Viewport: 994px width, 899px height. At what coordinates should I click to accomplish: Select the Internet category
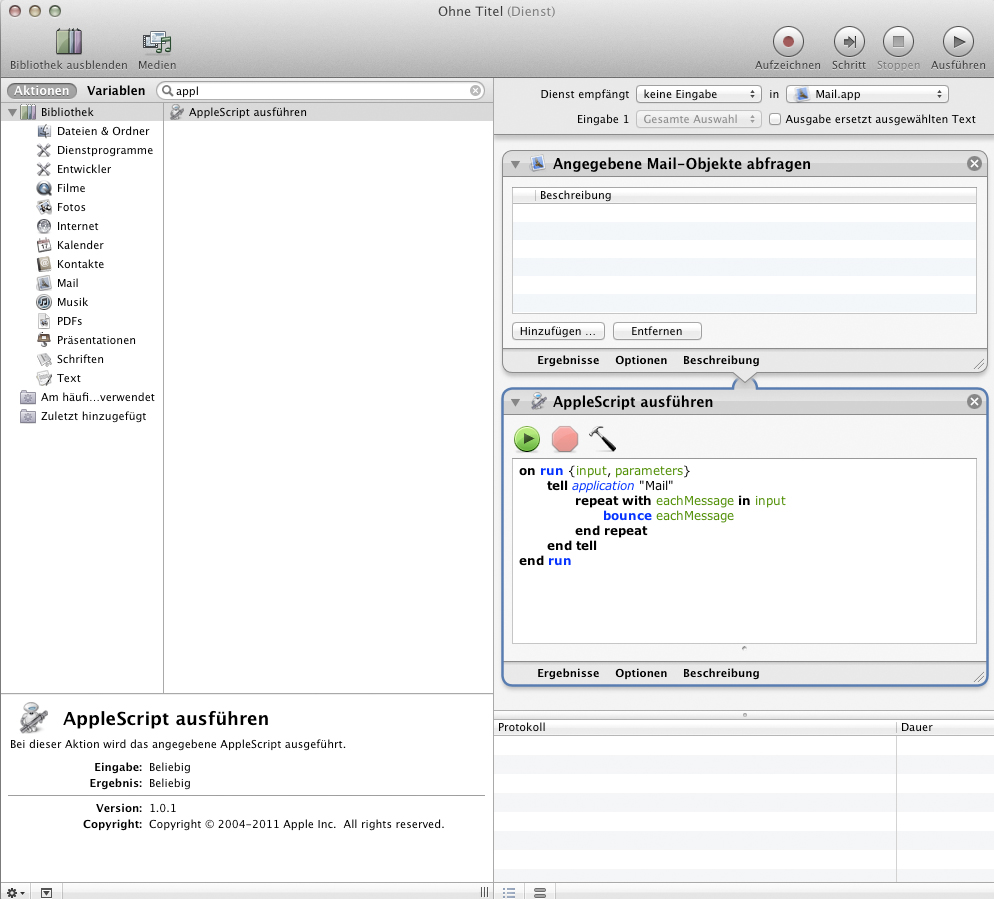(77, 226)
